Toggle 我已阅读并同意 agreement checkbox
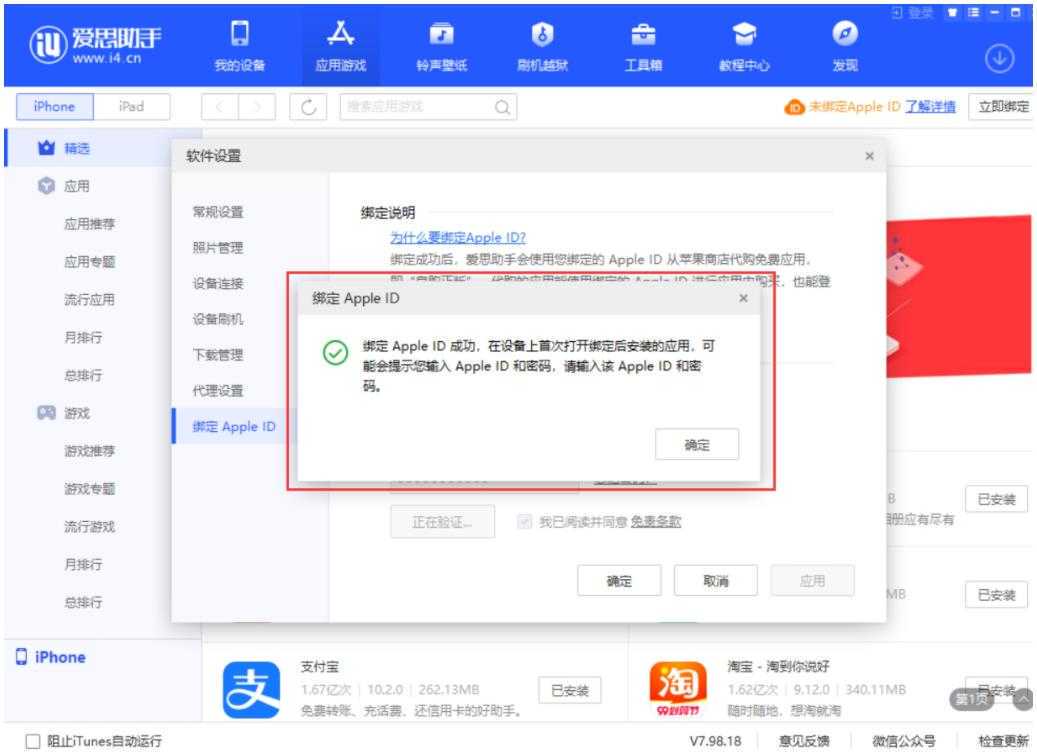Image resolution: width=1037 pixels, height=755 pixels. tap(525, 522)
